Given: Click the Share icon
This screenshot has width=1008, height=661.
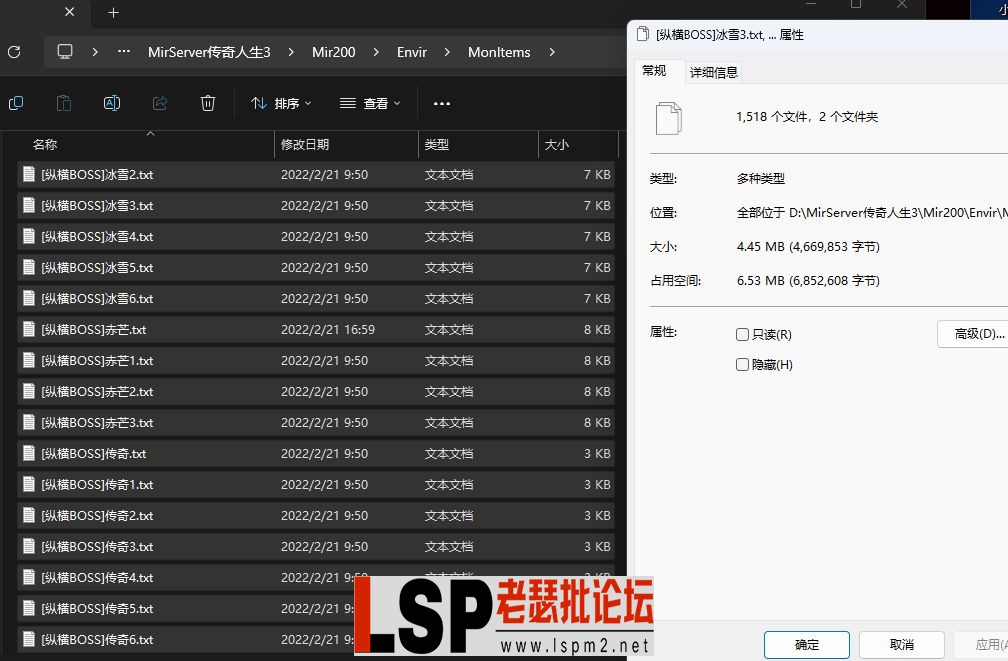Looking at the screenshot, I should (159, 103).
